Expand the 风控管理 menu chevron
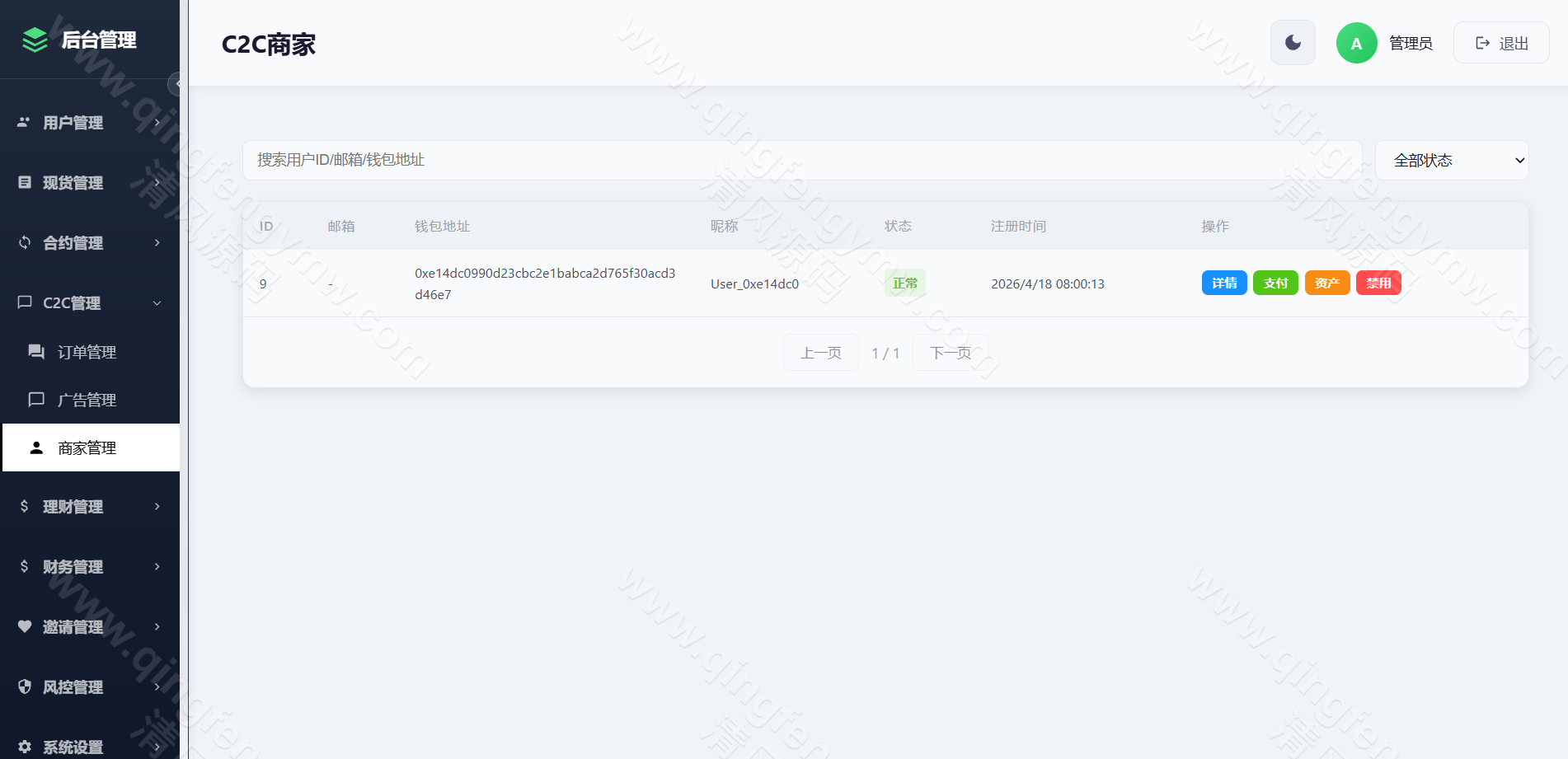Viewport: 1568px width, 759px height. (157, 686)
